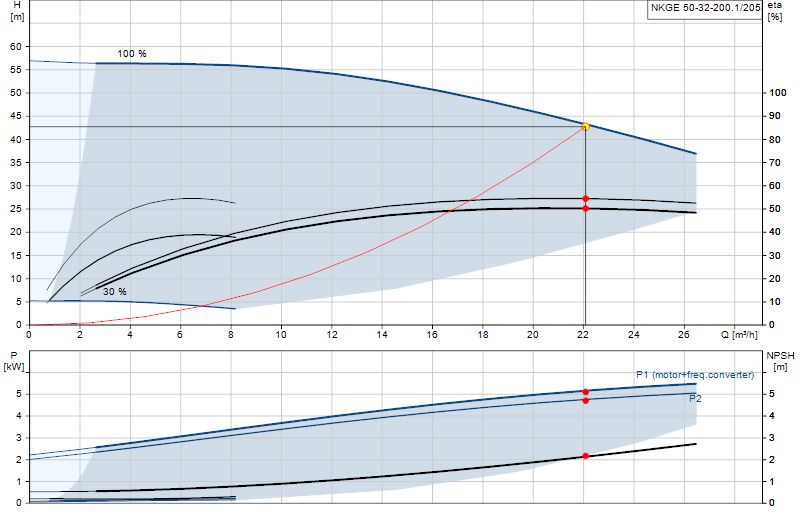800x520 pixels.
Task: Click the 55 tick on the H axis
Action: point(16,69)
